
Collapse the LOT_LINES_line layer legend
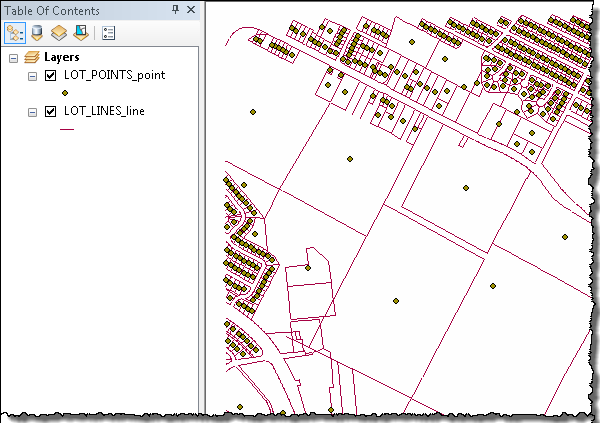33,111
